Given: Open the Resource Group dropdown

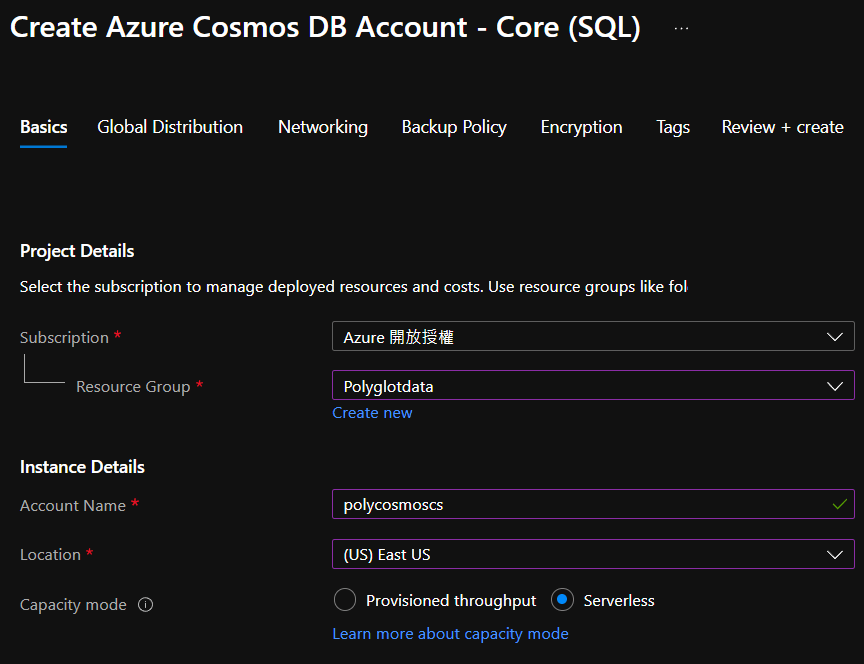Looking at the screenshot, I should (592, 386).
